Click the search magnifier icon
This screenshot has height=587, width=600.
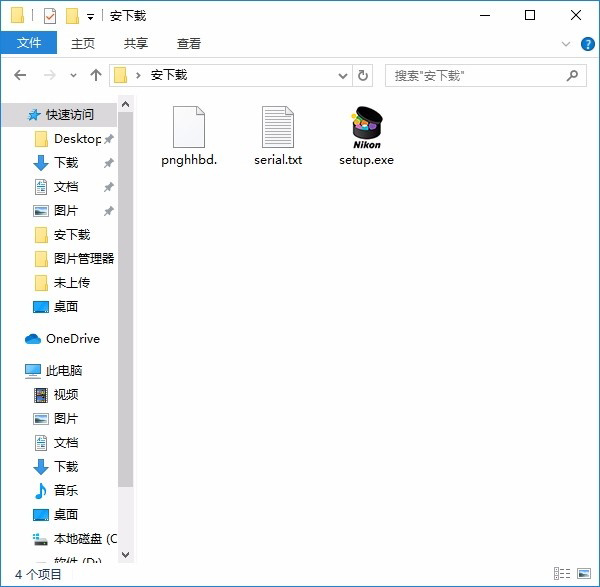[x=572, y=76]
